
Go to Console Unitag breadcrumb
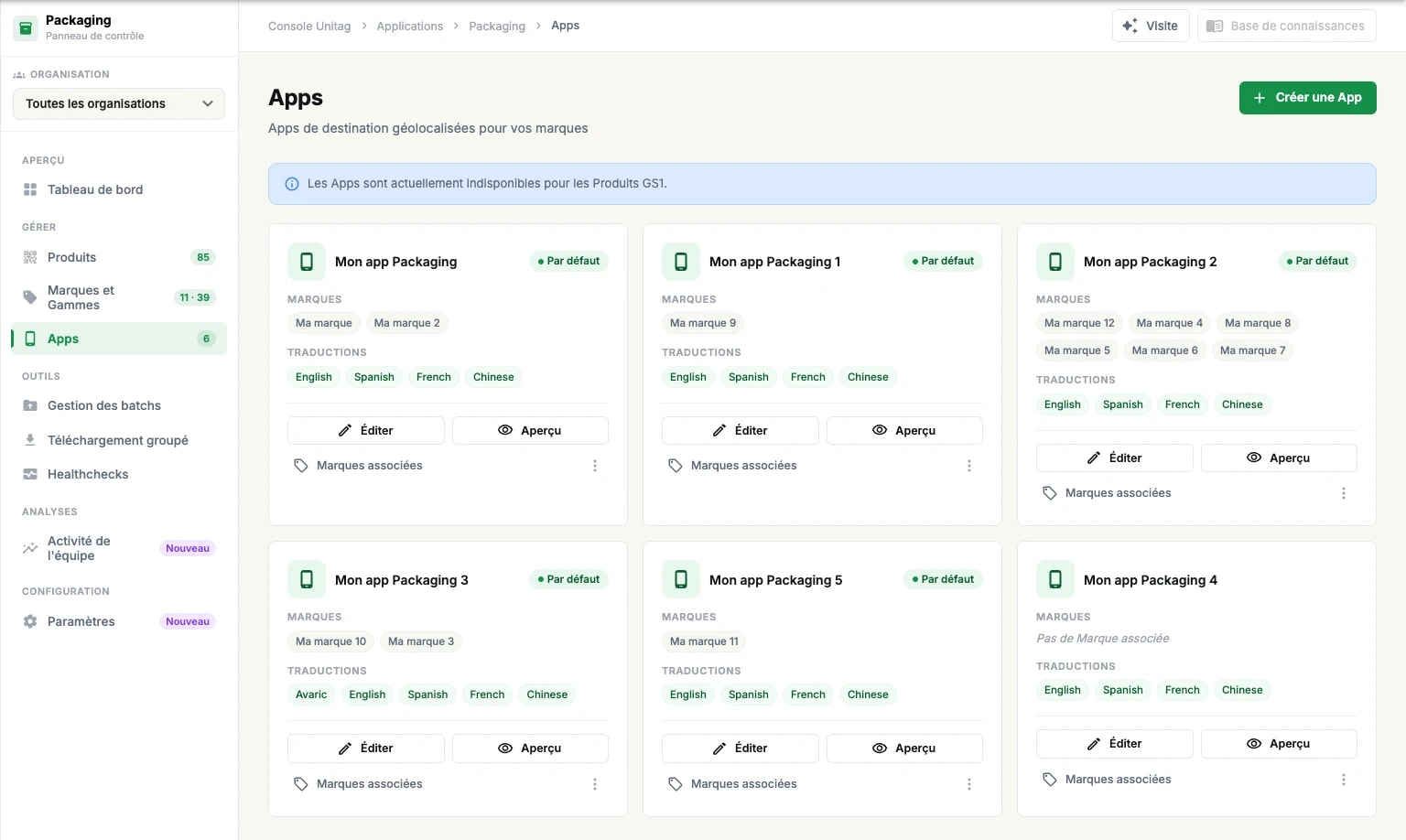click(x=309, y=26)
